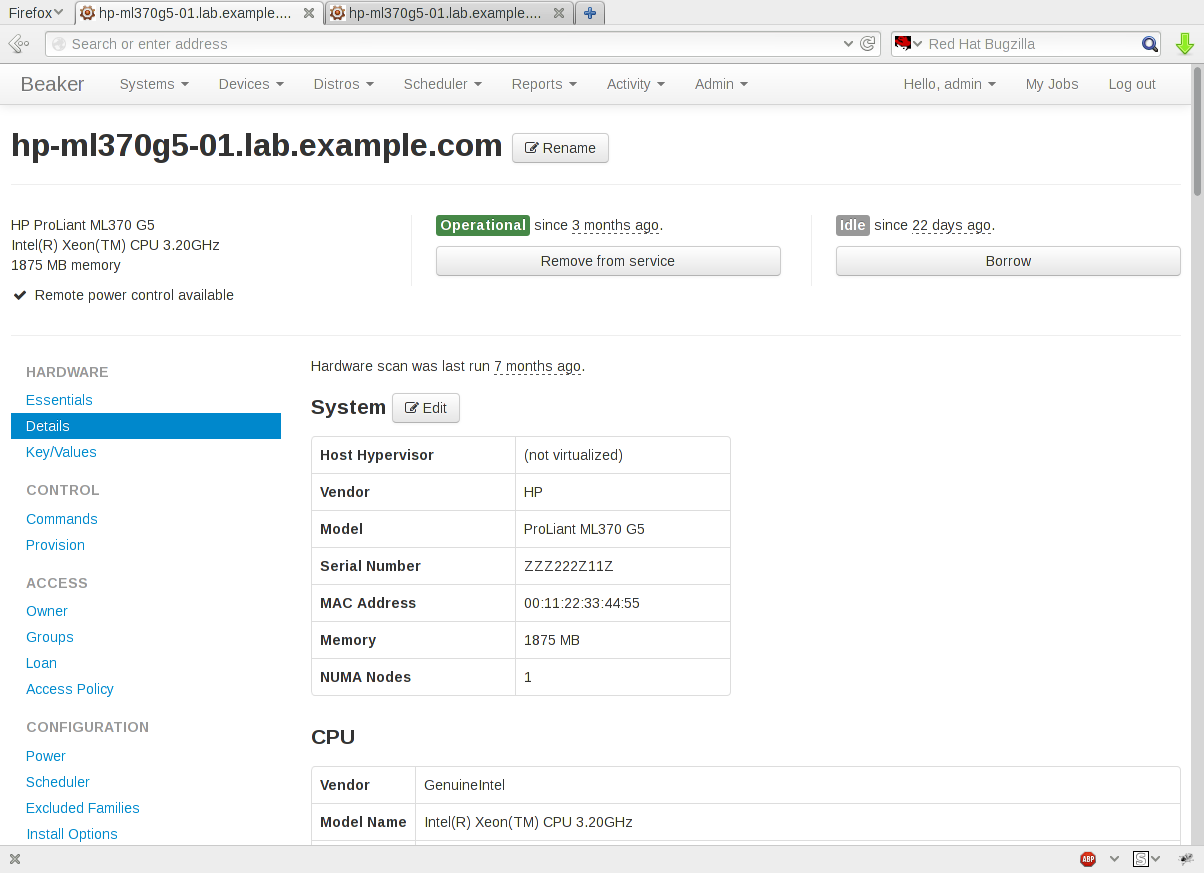
Task: Expand the Distros navigation menu
Action: (x=343, y=84)
